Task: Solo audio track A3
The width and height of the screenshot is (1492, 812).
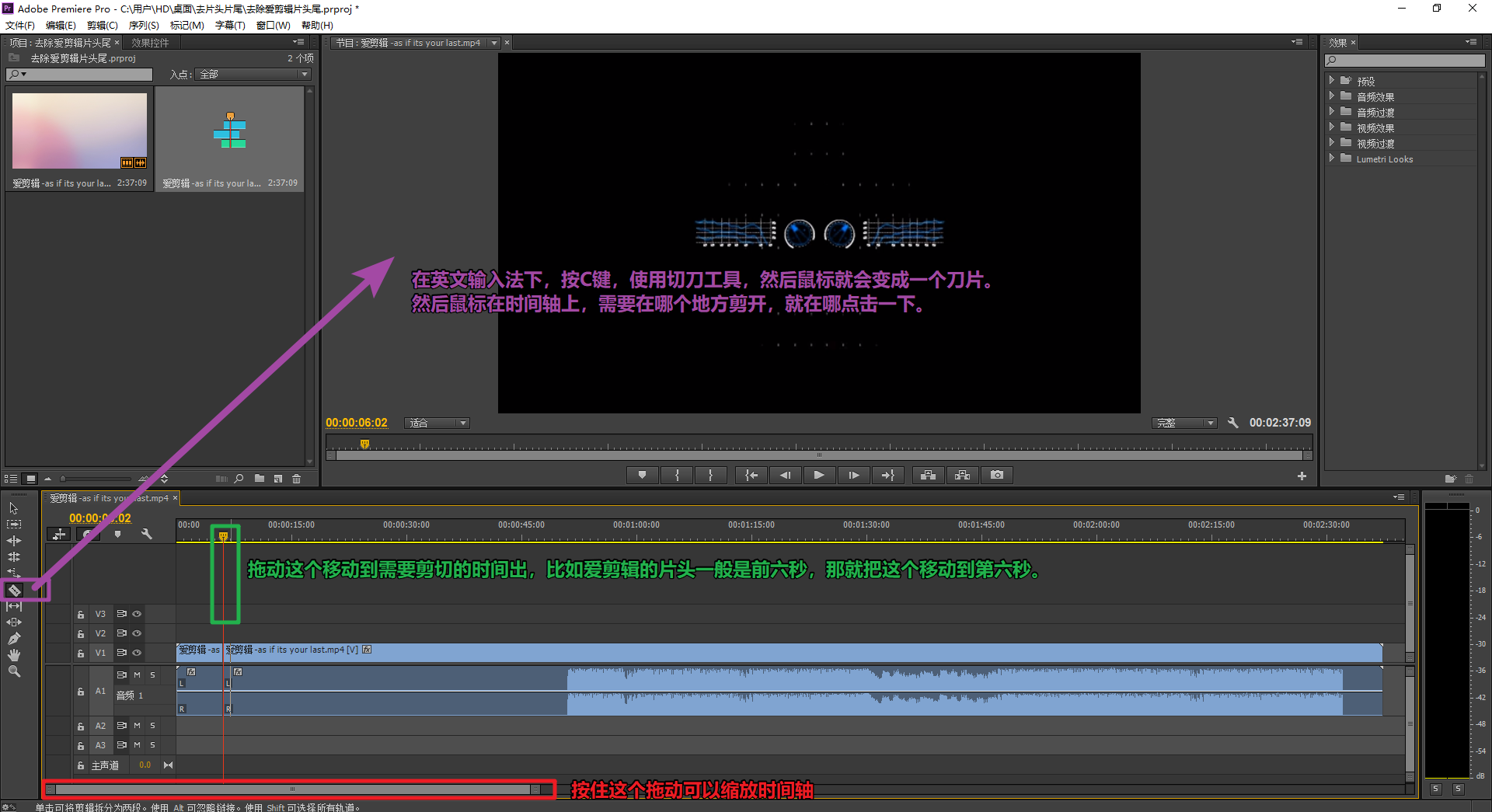Action: (x=152, y=745)
